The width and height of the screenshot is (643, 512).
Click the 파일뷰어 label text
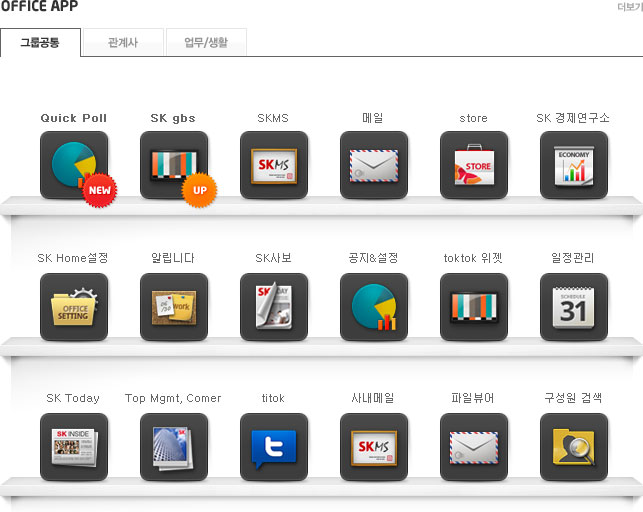[x=473, y=398]
